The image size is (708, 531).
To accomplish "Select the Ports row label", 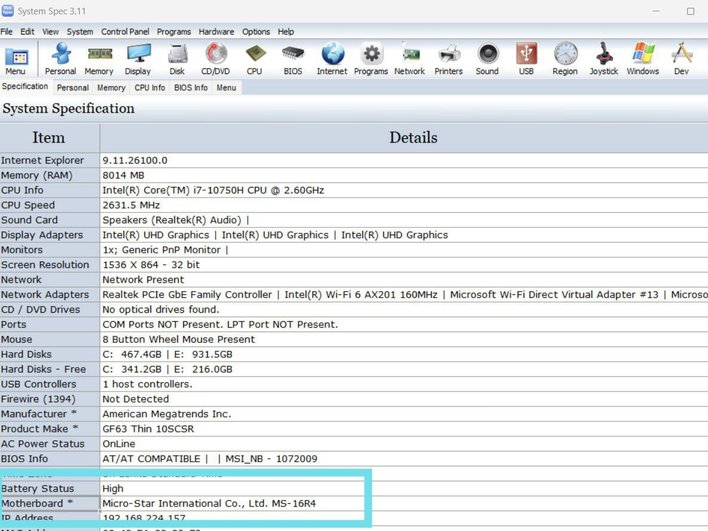I will click(14, 324).
